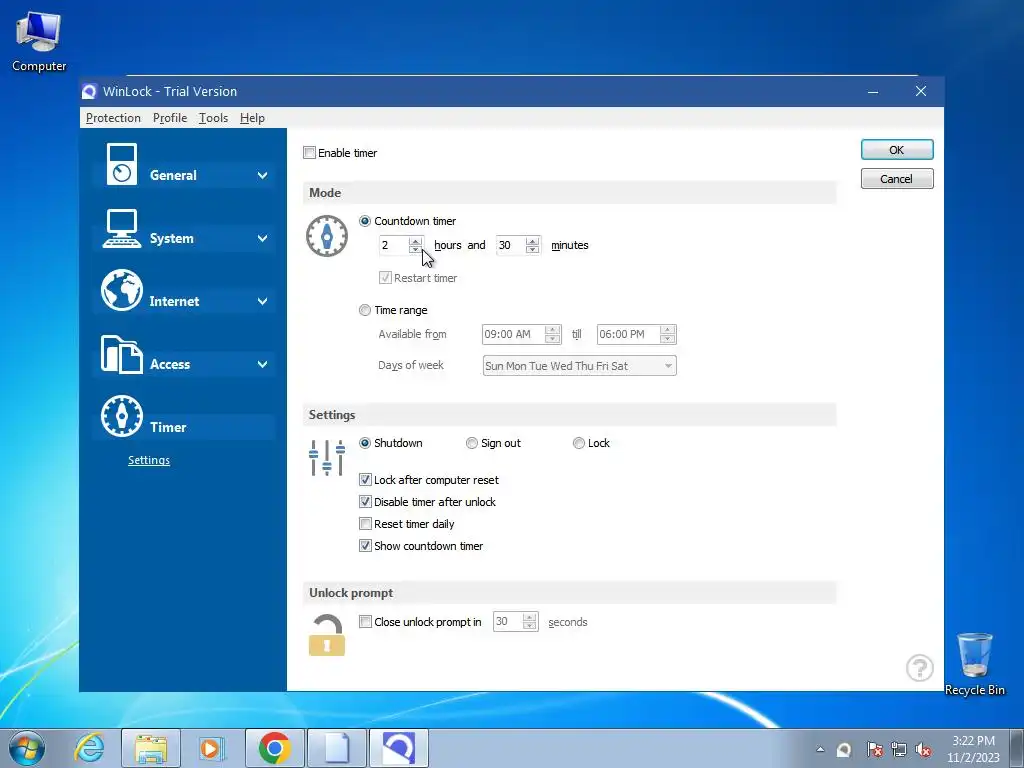
Task: Expand the Access section chevron
Action: [263, 365]
